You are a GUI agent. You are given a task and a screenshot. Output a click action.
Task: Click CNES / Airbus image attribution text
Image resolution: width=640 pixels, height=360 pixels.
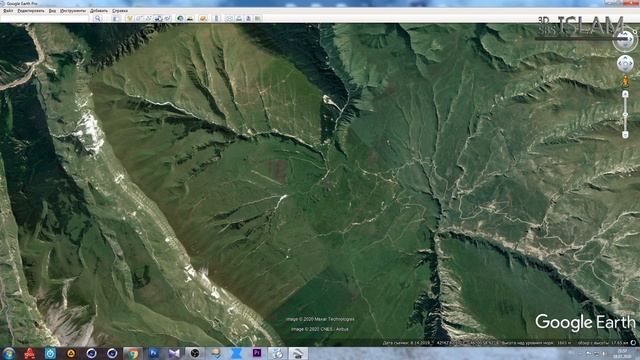tap(320, 329)
